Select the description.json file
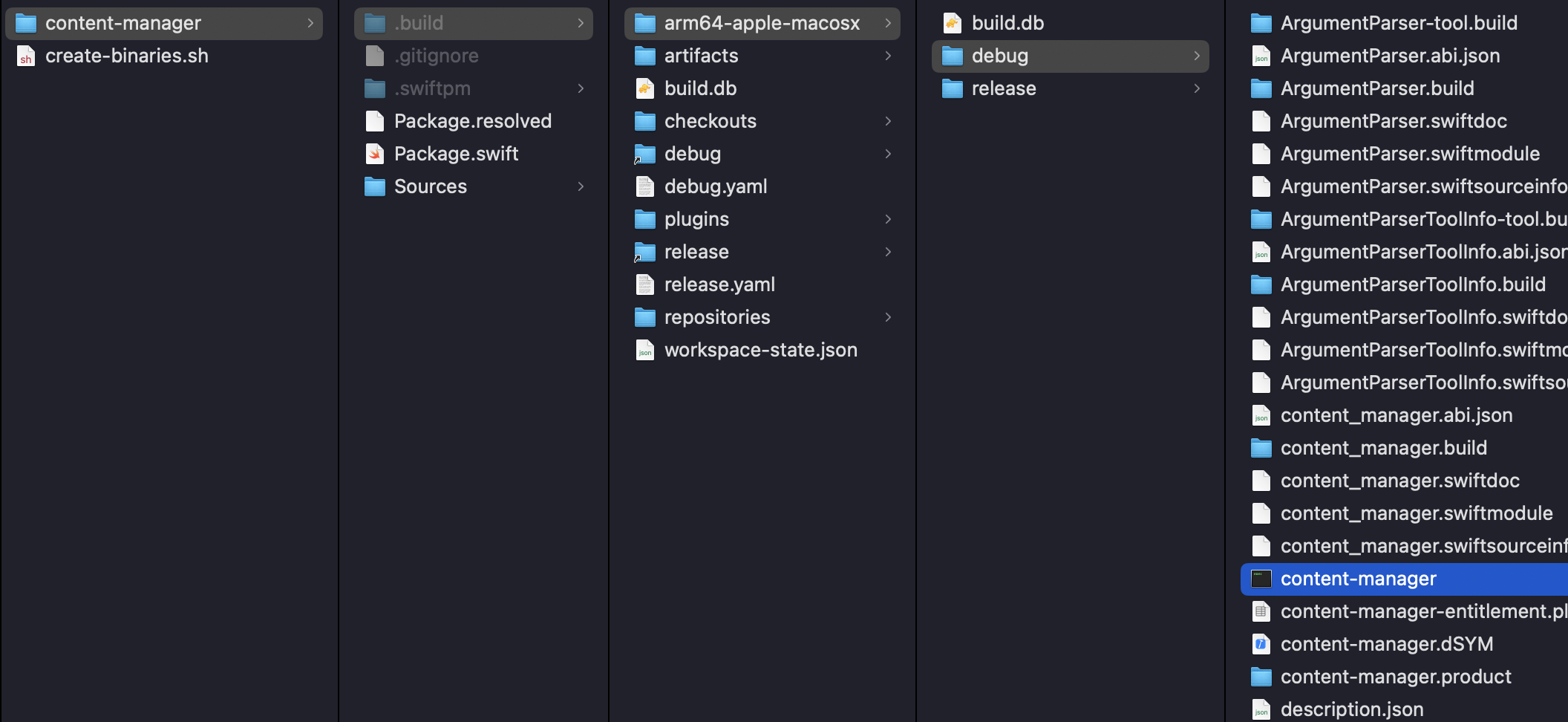Screen dimensions: 1568x722 point(1351,709)
